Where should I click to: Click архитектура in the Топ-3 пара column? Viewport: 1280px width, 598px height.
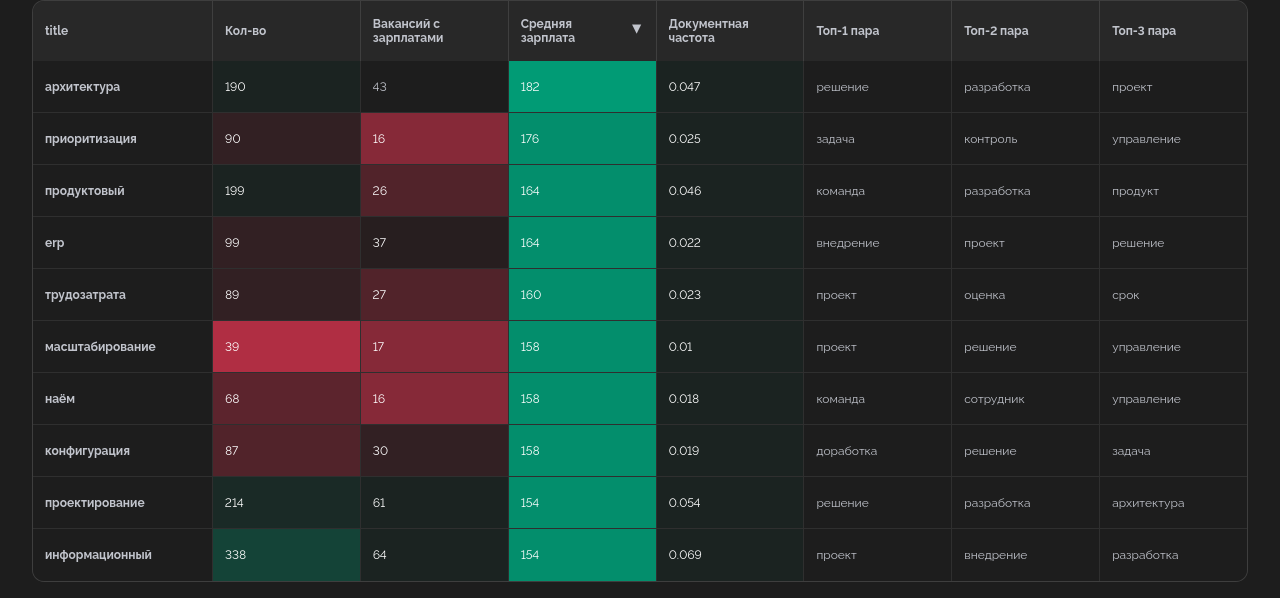point(1147,503)
